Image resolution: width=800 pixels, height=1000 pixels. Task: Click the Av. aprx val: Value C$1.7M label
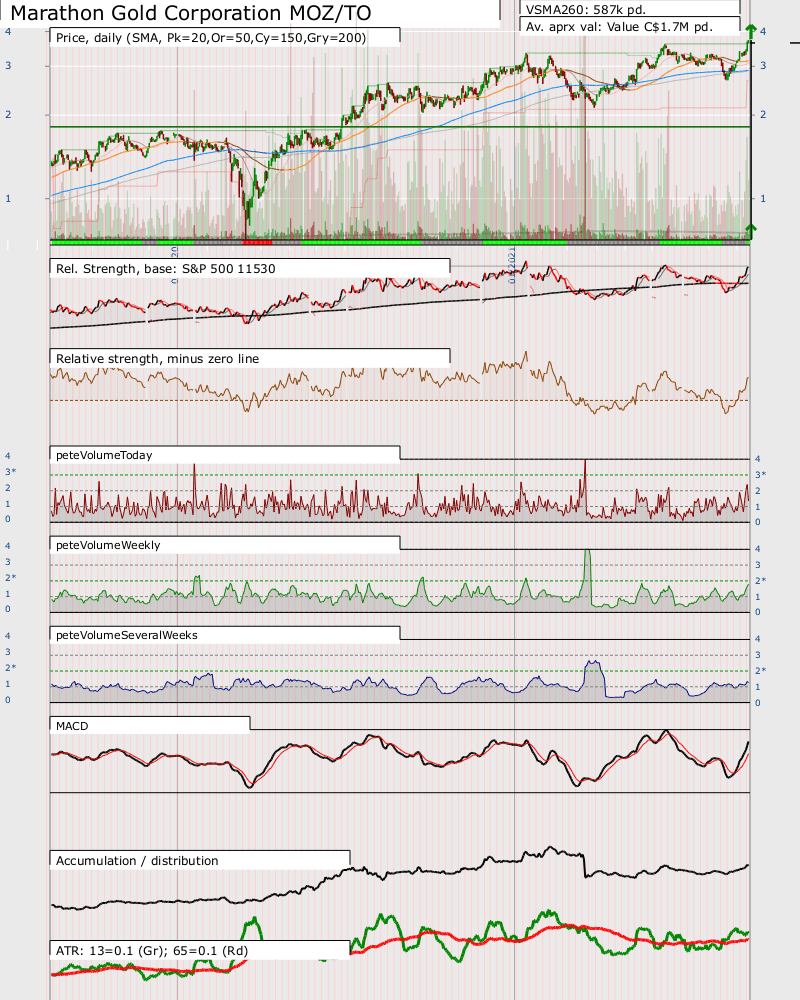pos(619,27)
